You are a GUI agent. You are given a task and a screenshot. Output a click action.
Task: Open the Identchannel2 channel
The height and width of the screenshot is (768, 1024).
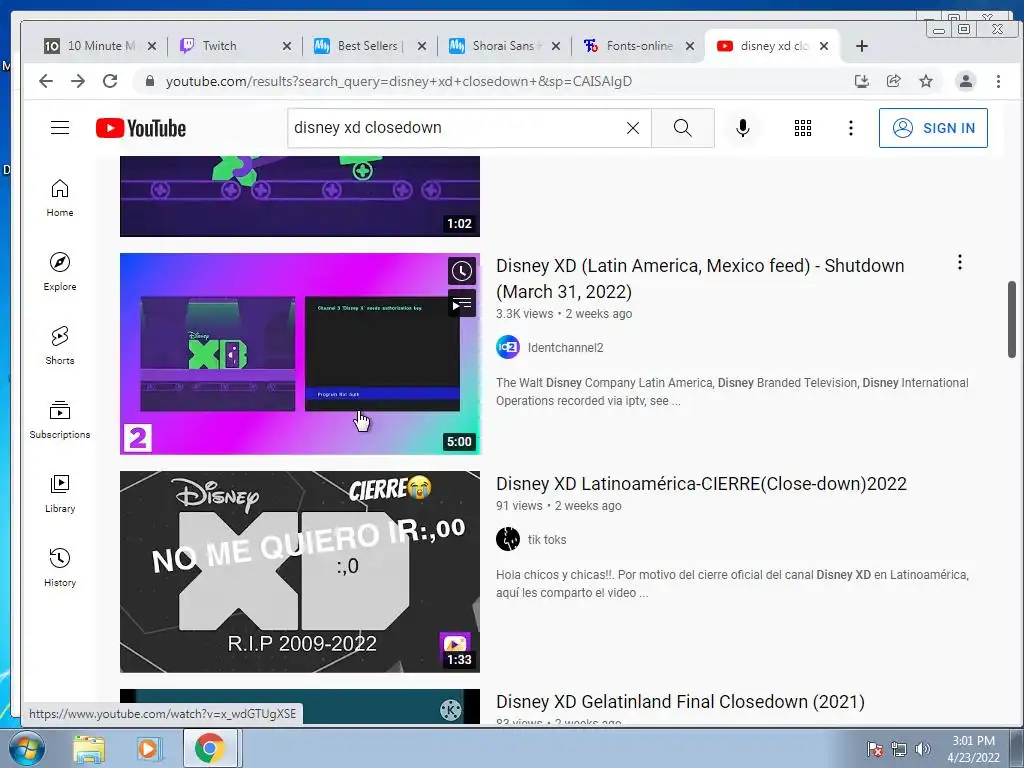tap(566, 347)
